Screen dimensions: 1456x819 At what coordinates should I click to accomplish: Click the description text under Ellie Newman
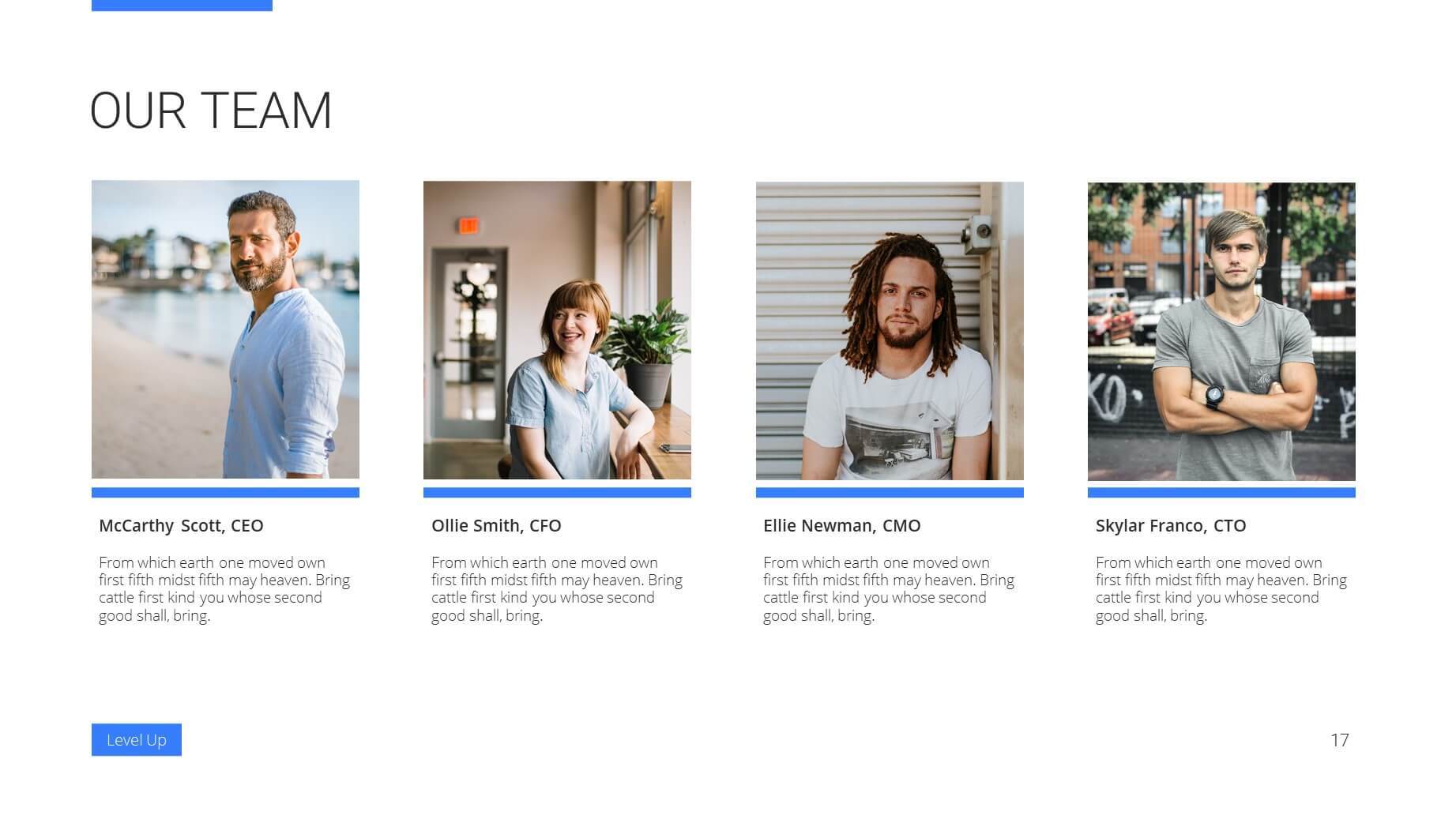pos(889,589)
